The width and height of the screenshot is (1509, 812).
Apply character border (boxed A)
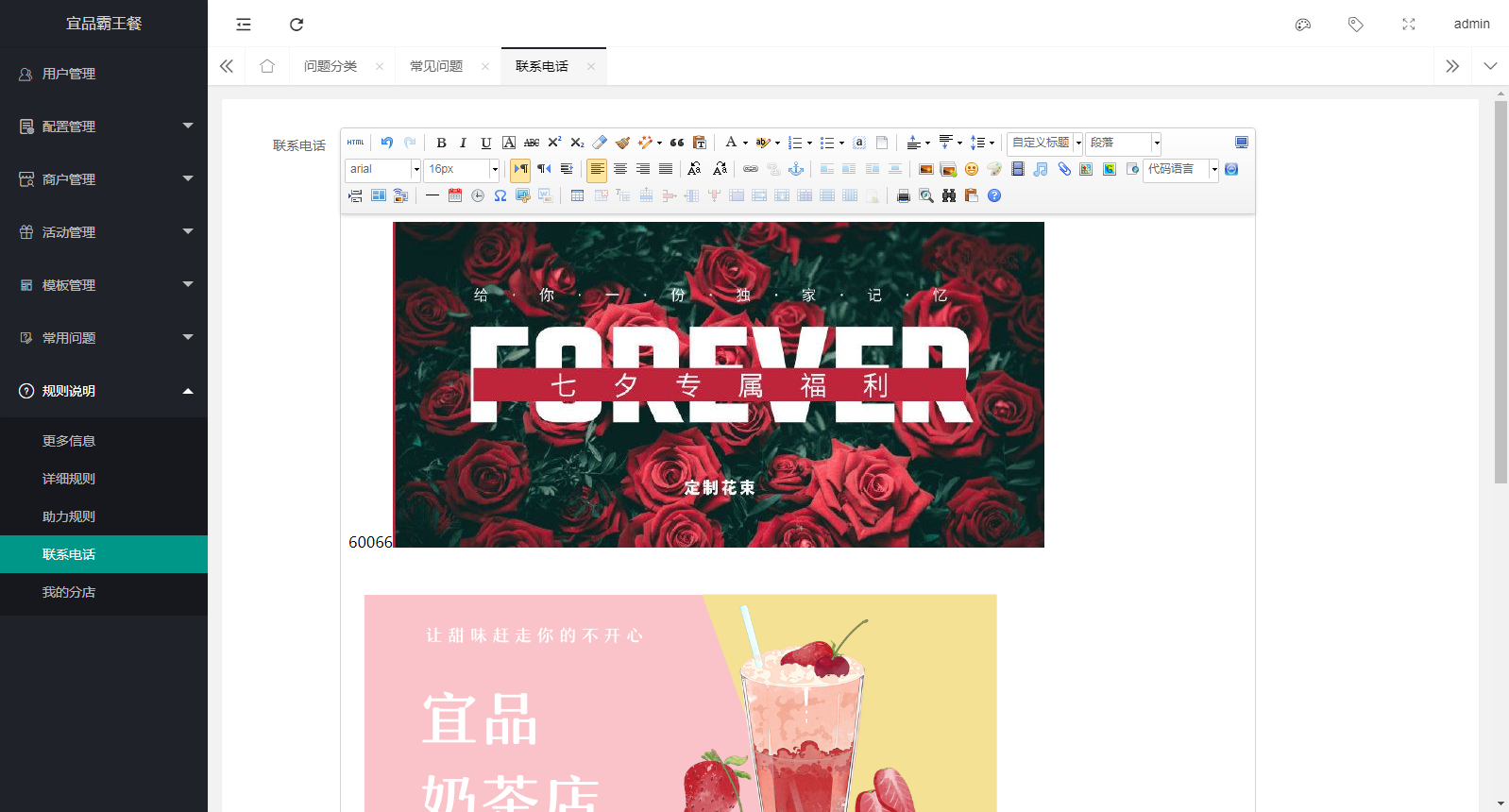(x=509, y=143)
